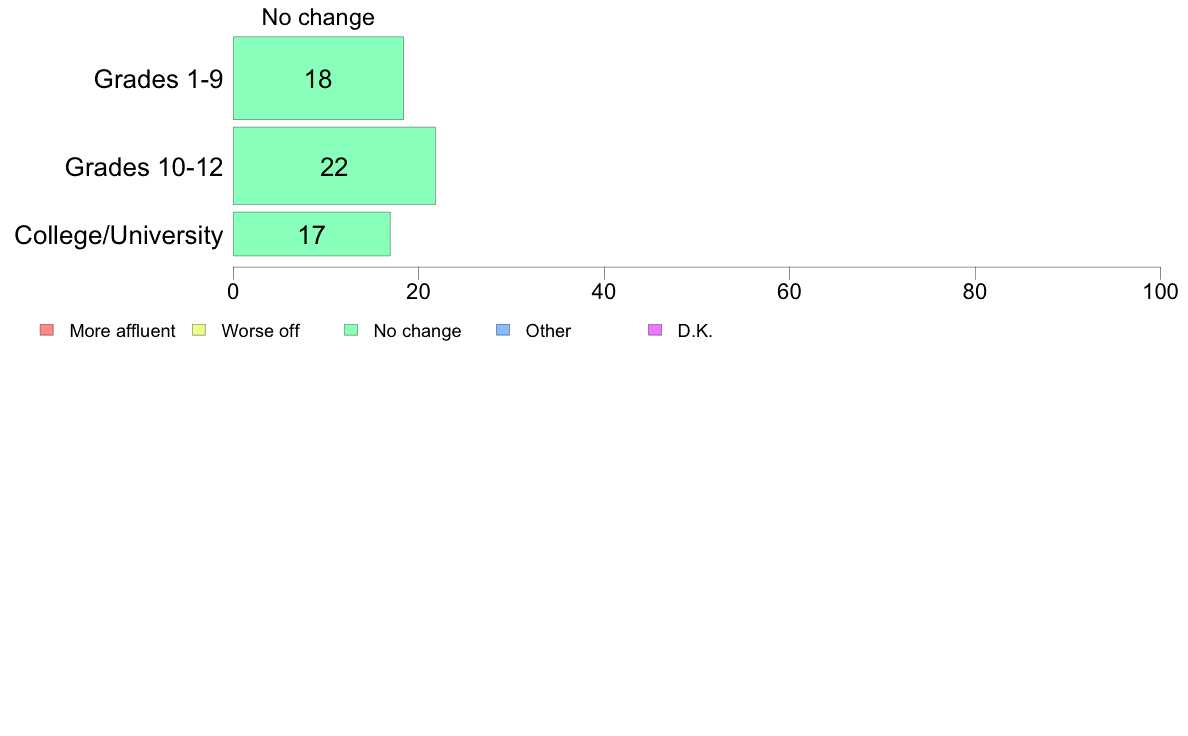Image resolution: width=1188 pixels, height=736 pixels.
Task: Click the D.K. legend text
Action: click(x=695, y=331)
